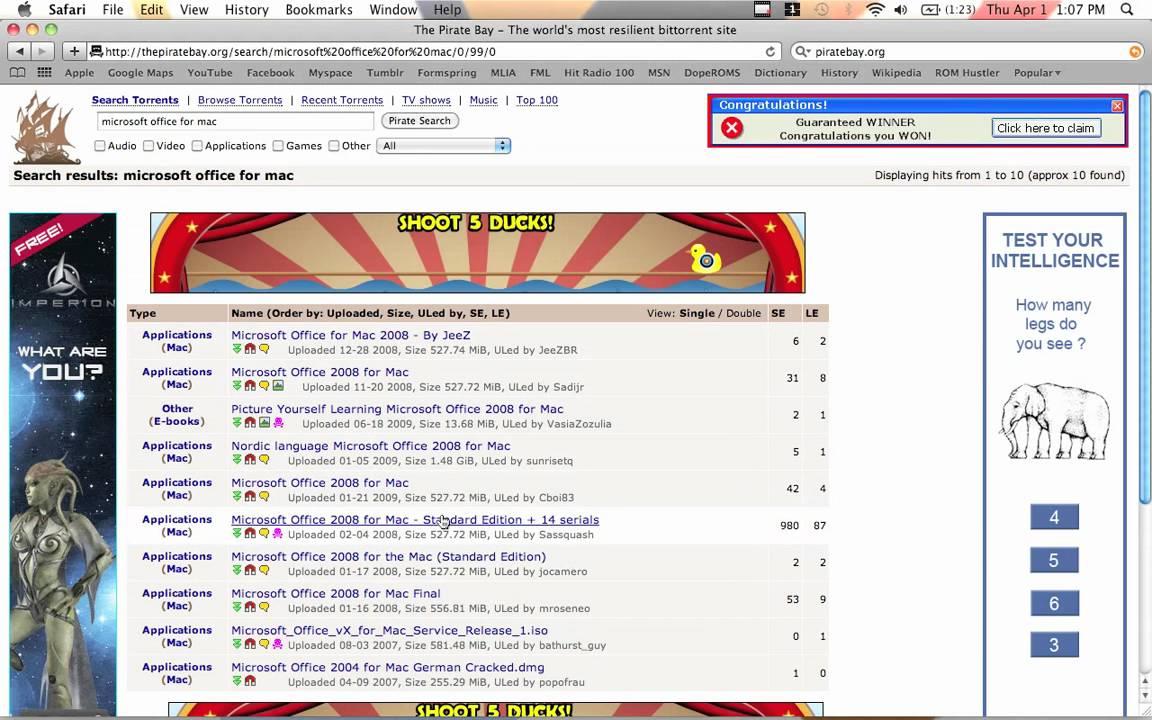This screenshot has height=720, width=1152.
Task: Open Wikipedia bookmark in bookmarks bar
Action: (896, 73)
